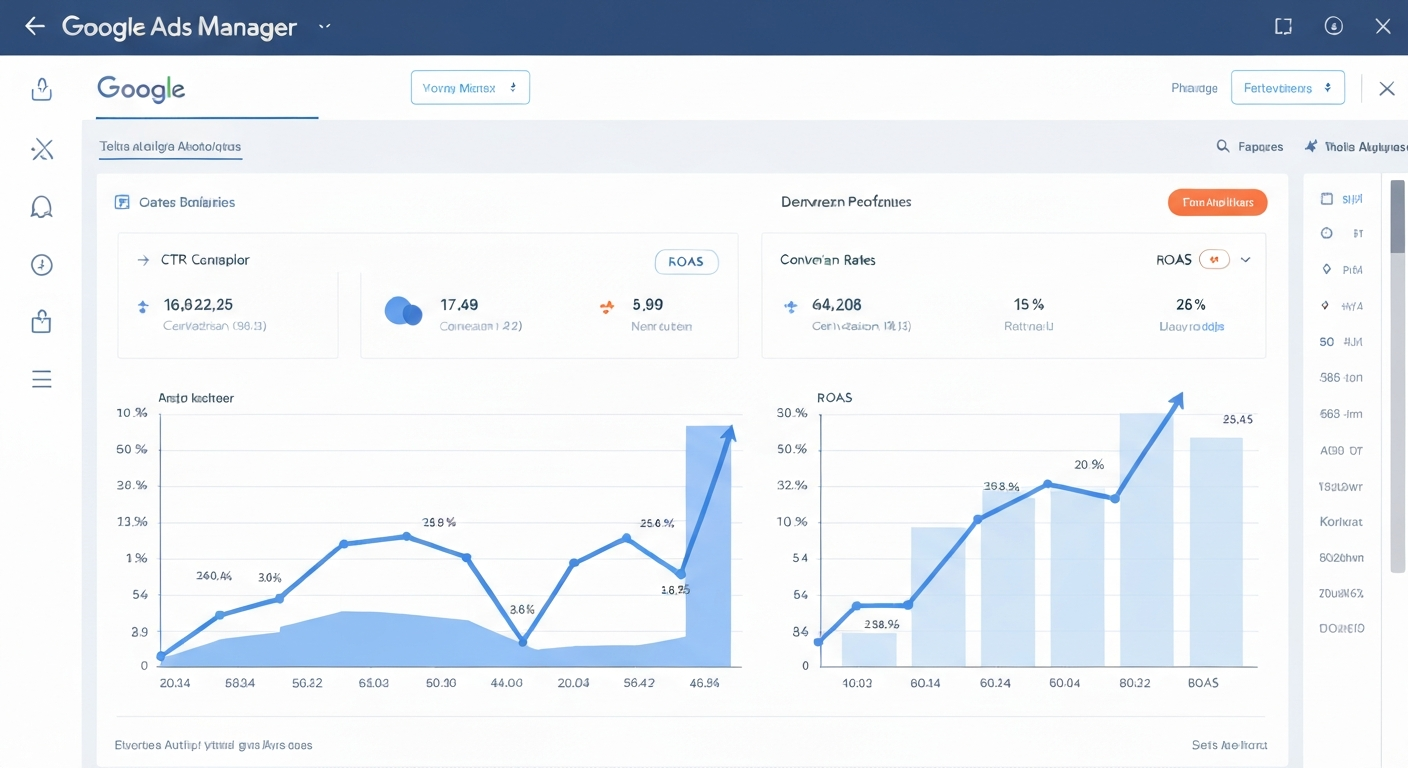Click the 'Oates Bcnlarries' panel icon
The image size is (1408, 768).
123,202
